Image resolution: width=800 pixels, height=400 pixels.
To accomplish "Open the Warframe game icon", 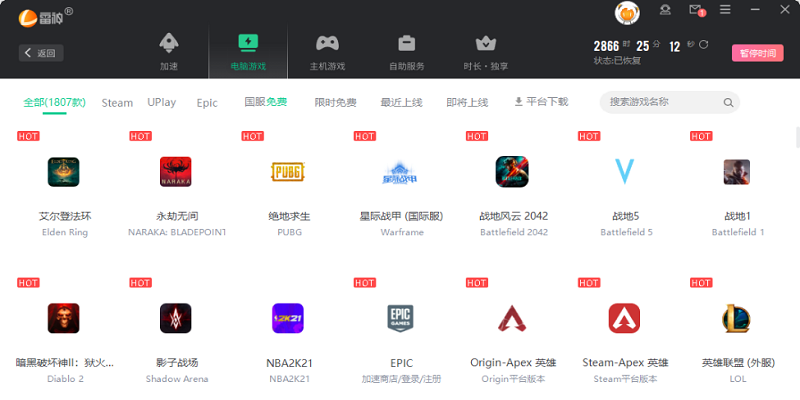I will point(400,173).
